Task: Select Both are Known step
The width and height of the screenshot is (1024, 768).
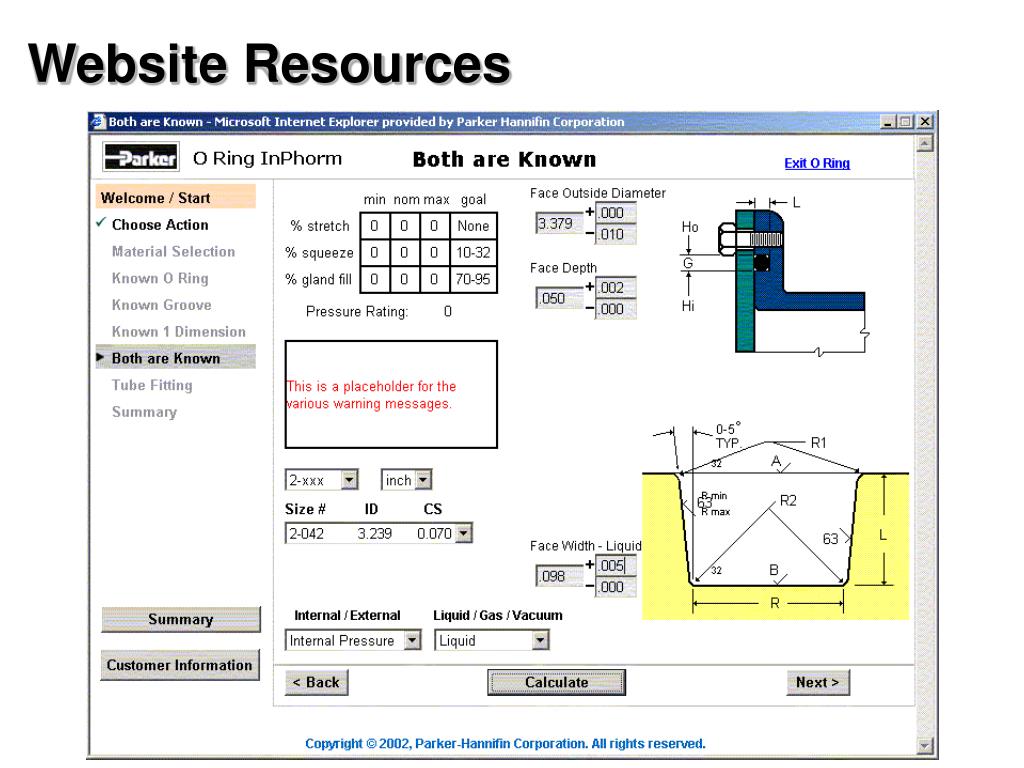Action: 175,358
